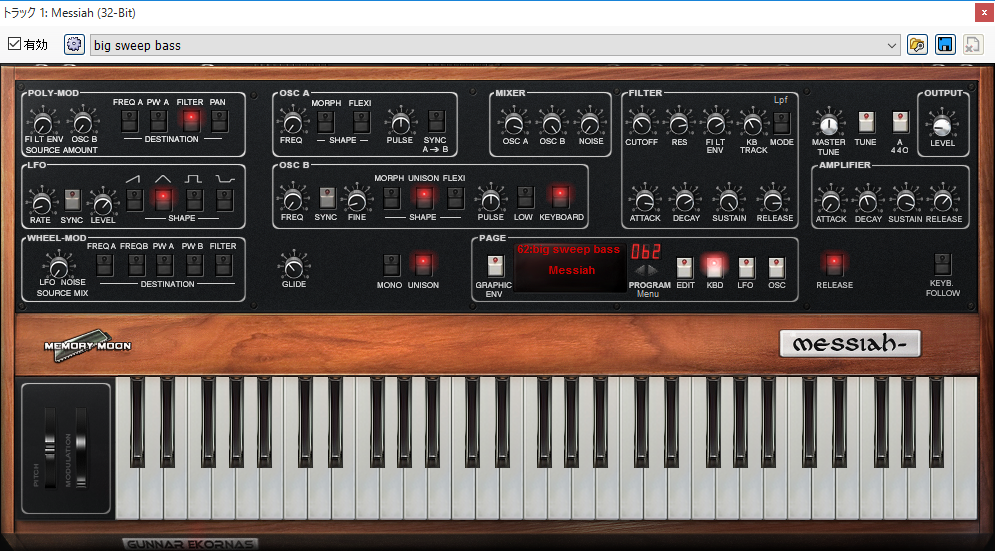This screenshot has width=995, height=551.
Task: Click the MASTER TUNE knob
Action: coord(828,124)
